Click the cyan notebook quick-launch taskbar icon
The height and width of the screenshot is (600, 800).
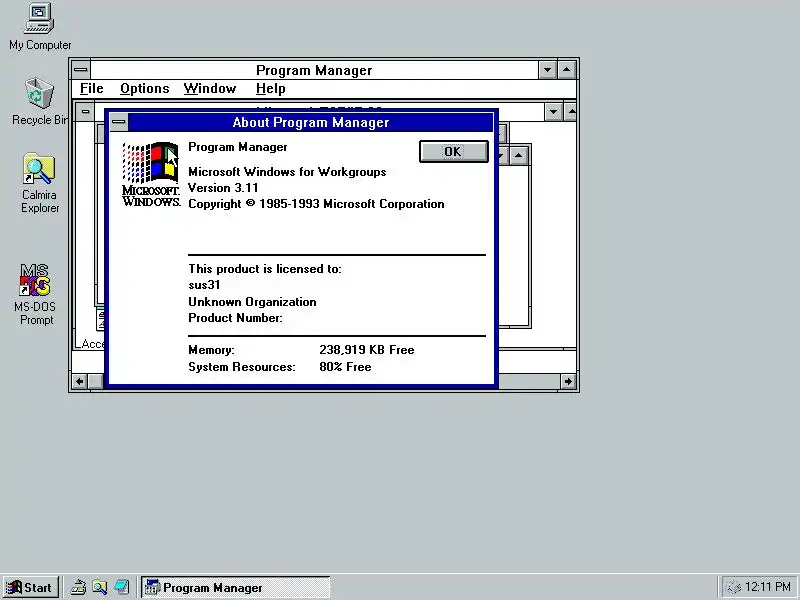click(121, 587)
